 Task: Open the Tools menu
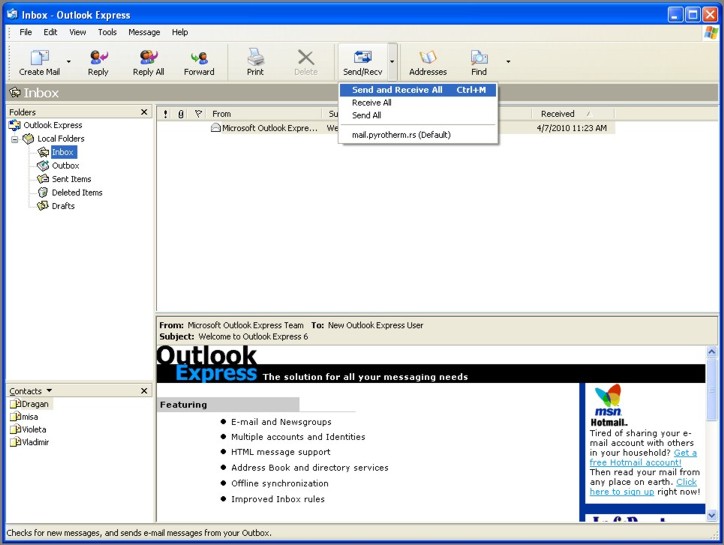pos(107,32)
